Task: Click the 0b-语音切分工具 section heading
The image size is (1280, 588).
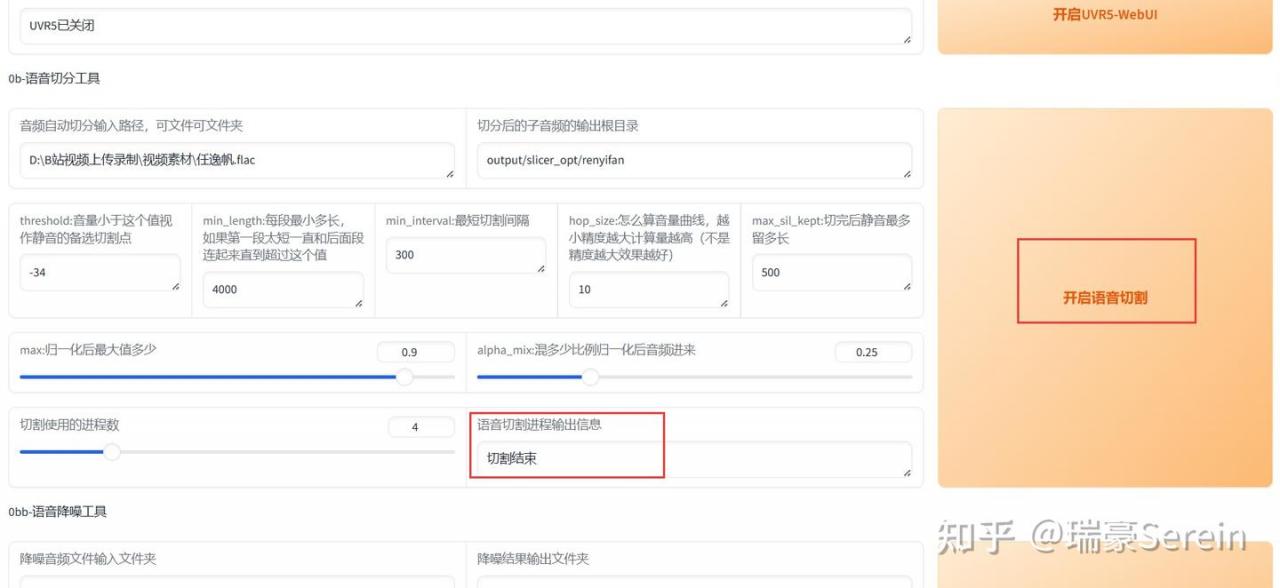Action: (54, 78)
